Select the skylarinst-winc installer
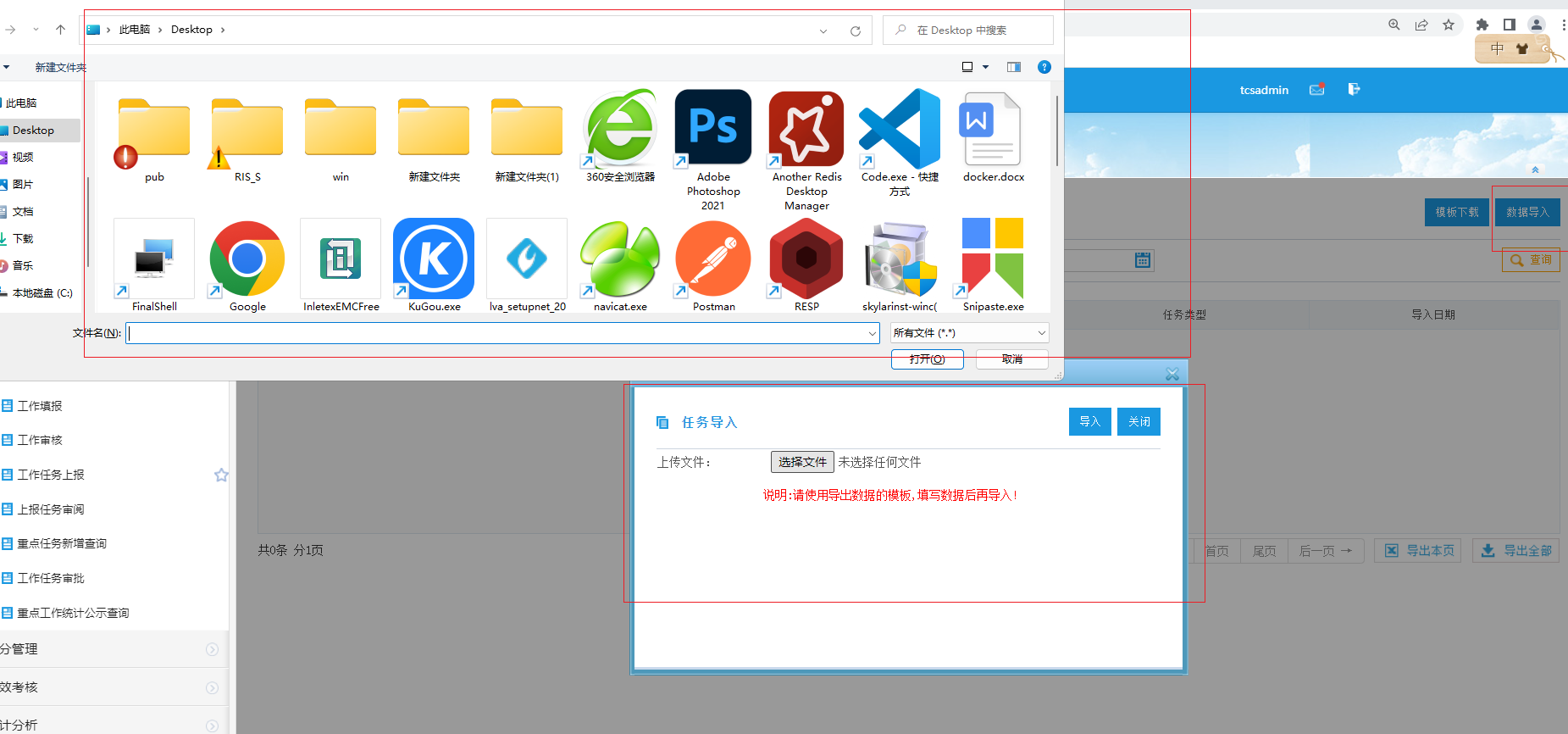 900,265
